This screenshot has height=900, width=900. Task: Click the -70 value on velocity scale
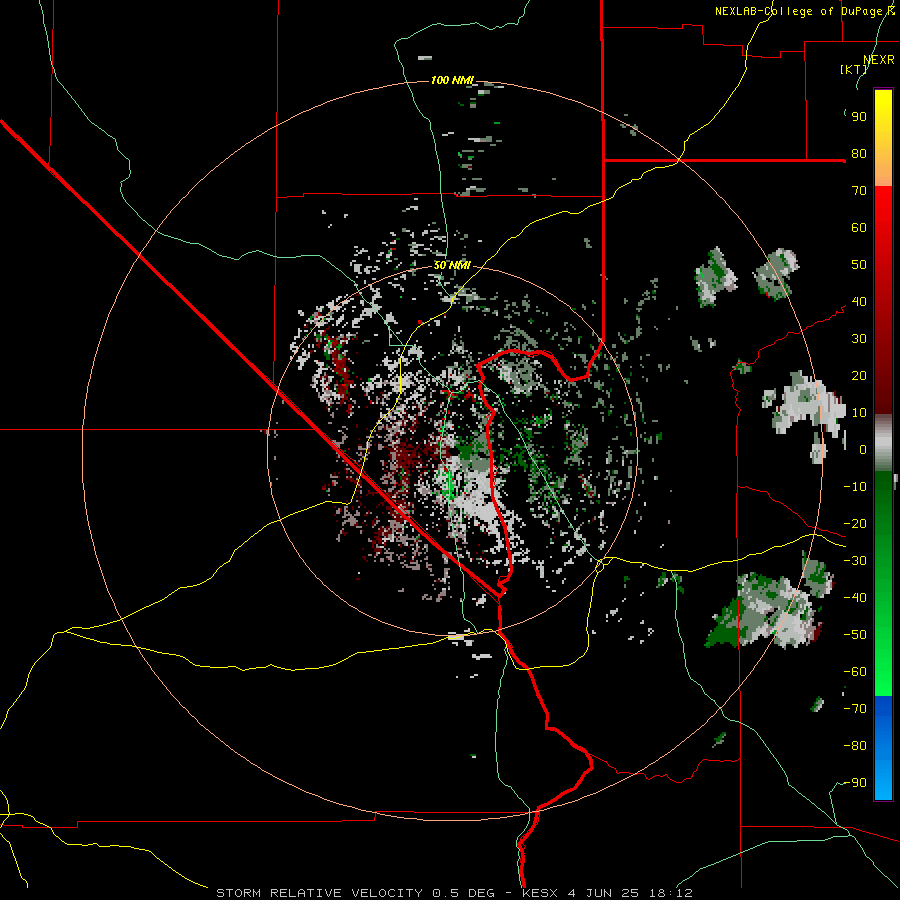point(855,709)
